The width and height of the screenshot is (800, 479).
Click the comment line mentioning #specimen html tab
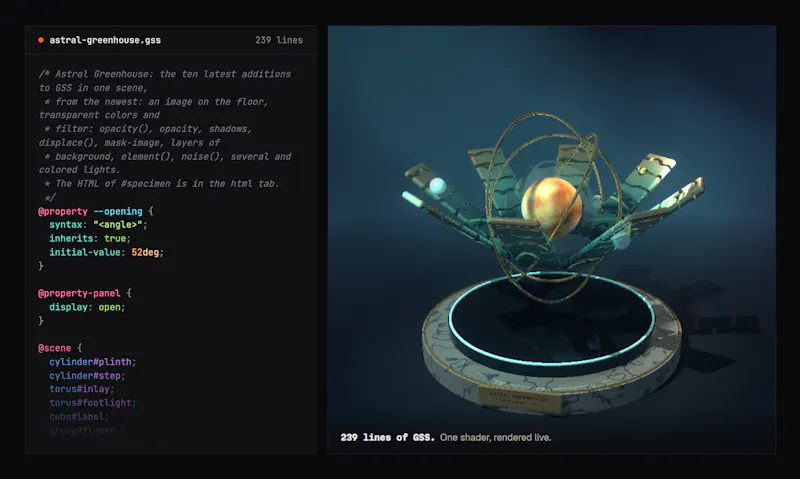pyautogui.click(x=162, y=184)
